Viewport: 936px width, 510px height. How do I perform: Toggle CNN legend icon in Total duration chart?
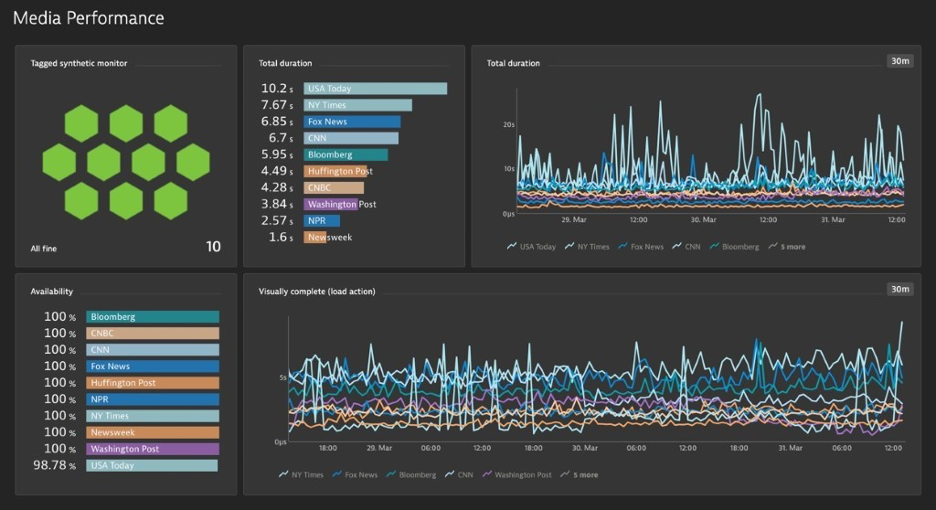tap(677, 246)
